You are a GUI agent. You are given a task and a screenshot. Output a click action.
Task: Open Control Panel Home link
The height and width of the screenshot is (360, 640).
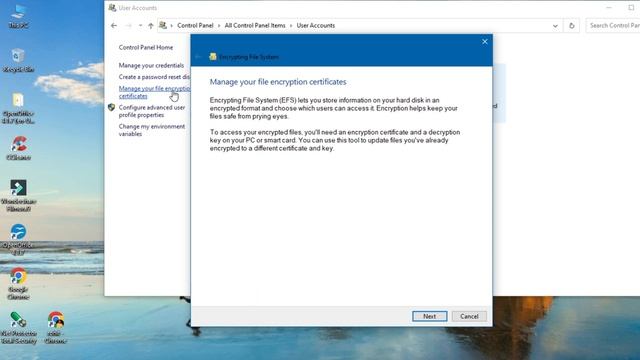146,47
